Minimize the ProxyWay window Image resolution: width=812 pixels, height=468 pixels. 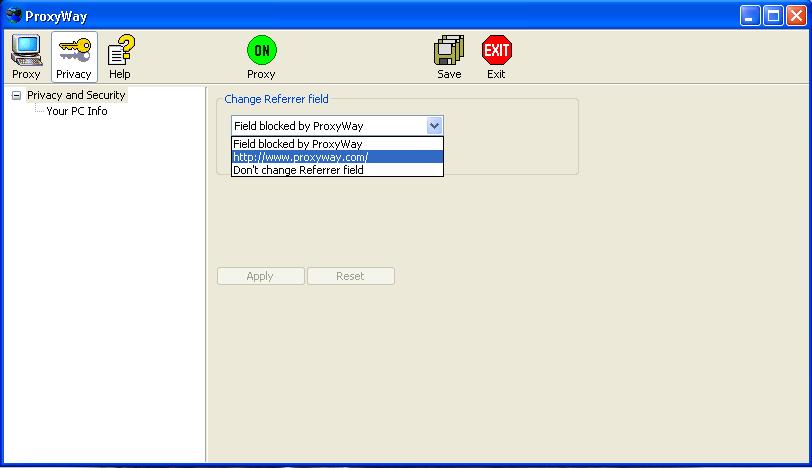(749, 16)
